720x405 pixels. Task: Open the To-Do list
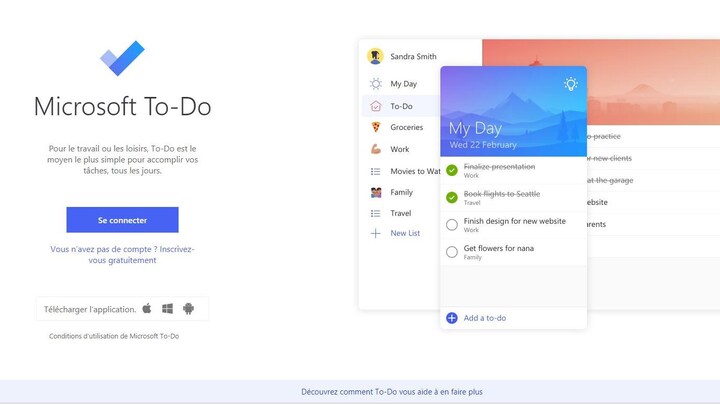click(x=401, y=106)
